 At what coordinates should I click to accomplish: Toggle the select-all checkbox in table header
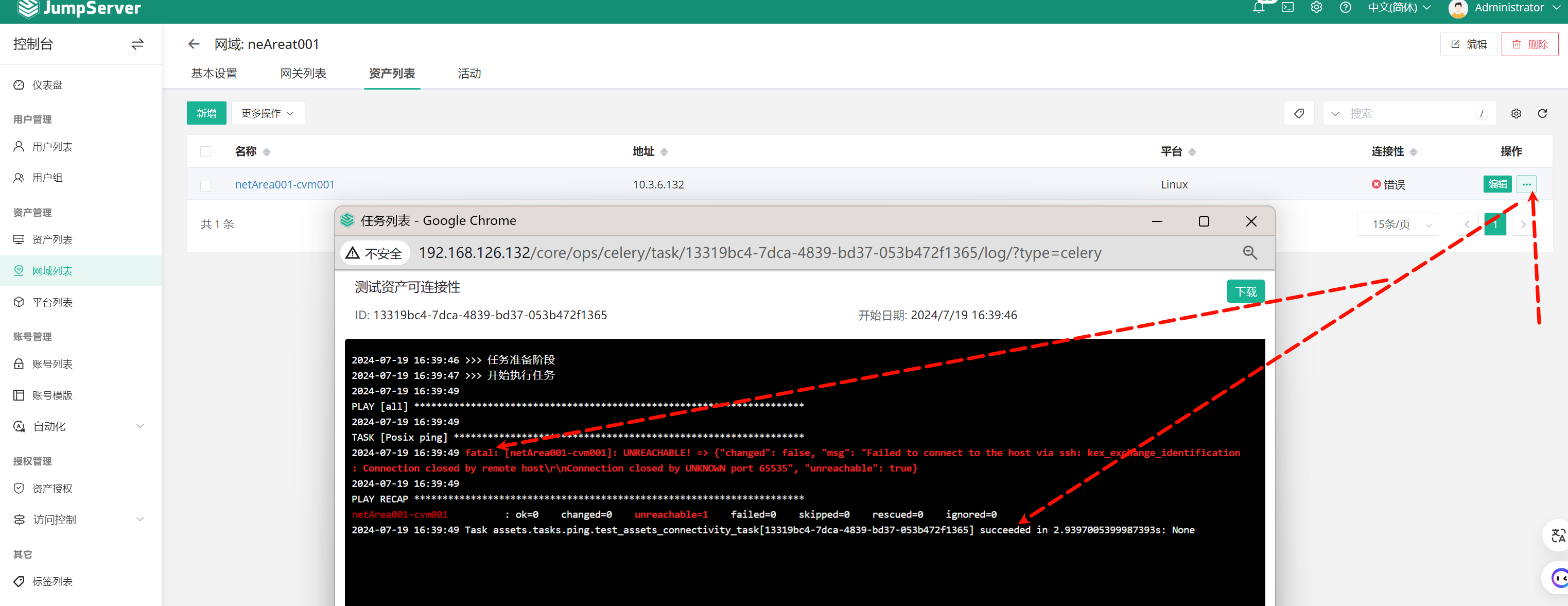206,152
